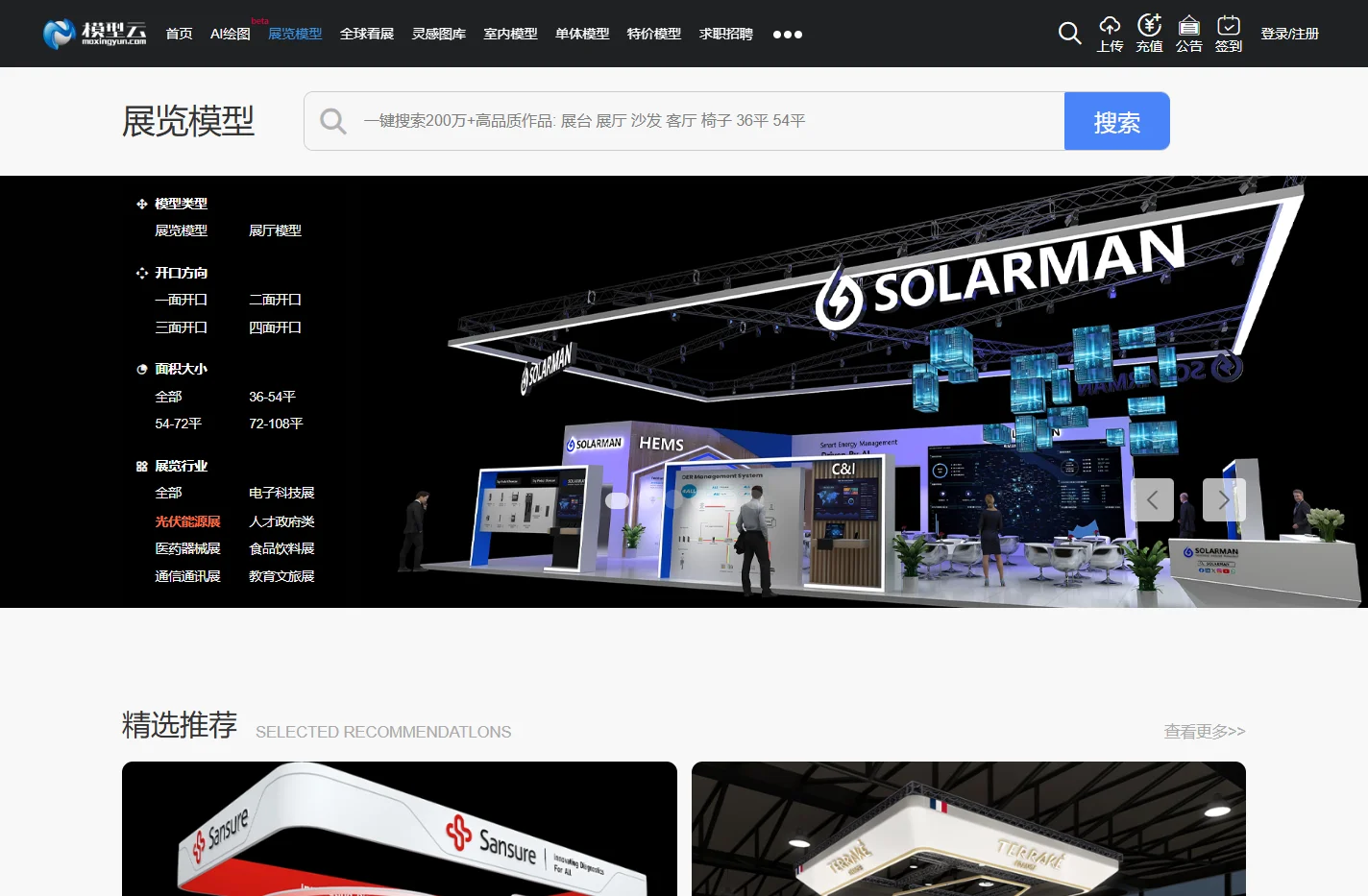Select 全部 under 展览行业
The width and height of the screenshot is (1368, 896).
pos(168,493)
